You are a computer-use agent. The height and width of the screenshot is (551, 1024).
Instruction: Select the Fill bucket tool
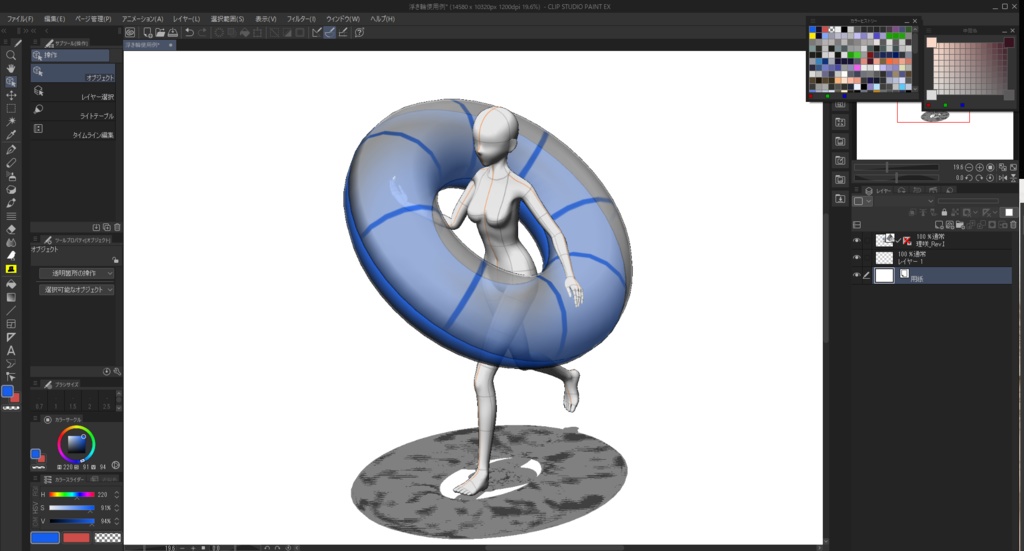(11, 284)
